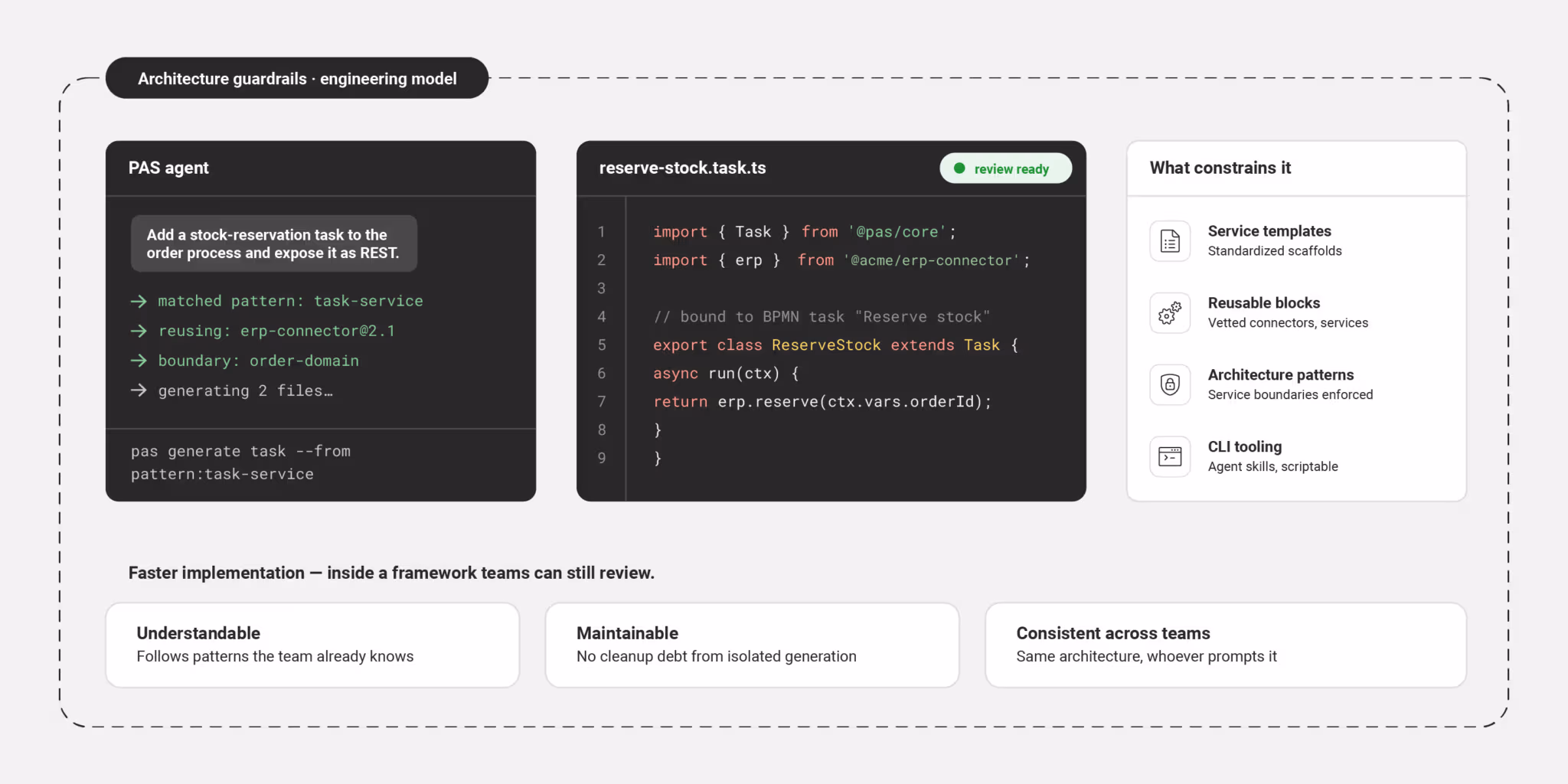
Task: Click the arrow before 'reusing: erp-connector@2.1'
Action: coord(139,331)
